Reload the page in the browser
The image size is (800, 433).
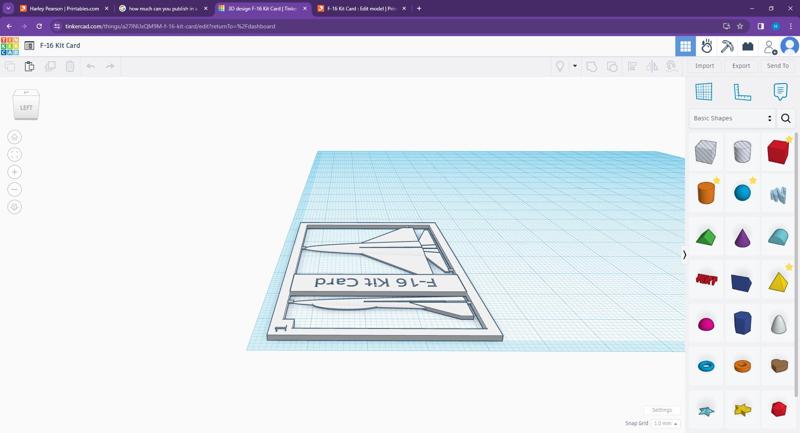coord(39,26)
